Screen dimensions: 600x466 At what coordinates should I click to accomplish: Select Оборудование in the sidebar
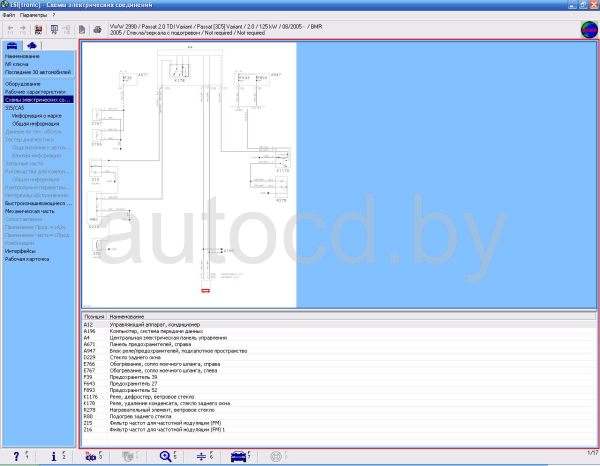point(22,84)
